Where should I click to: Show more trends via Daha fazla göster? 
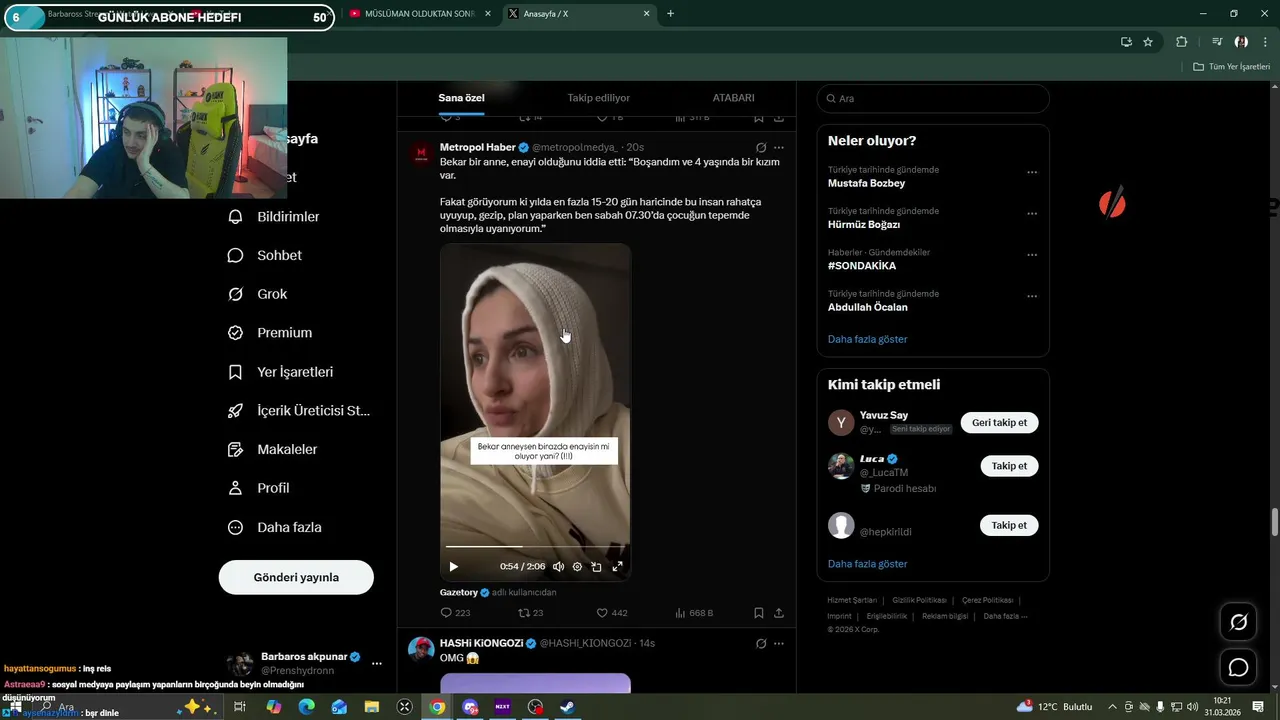pos(868,339)
